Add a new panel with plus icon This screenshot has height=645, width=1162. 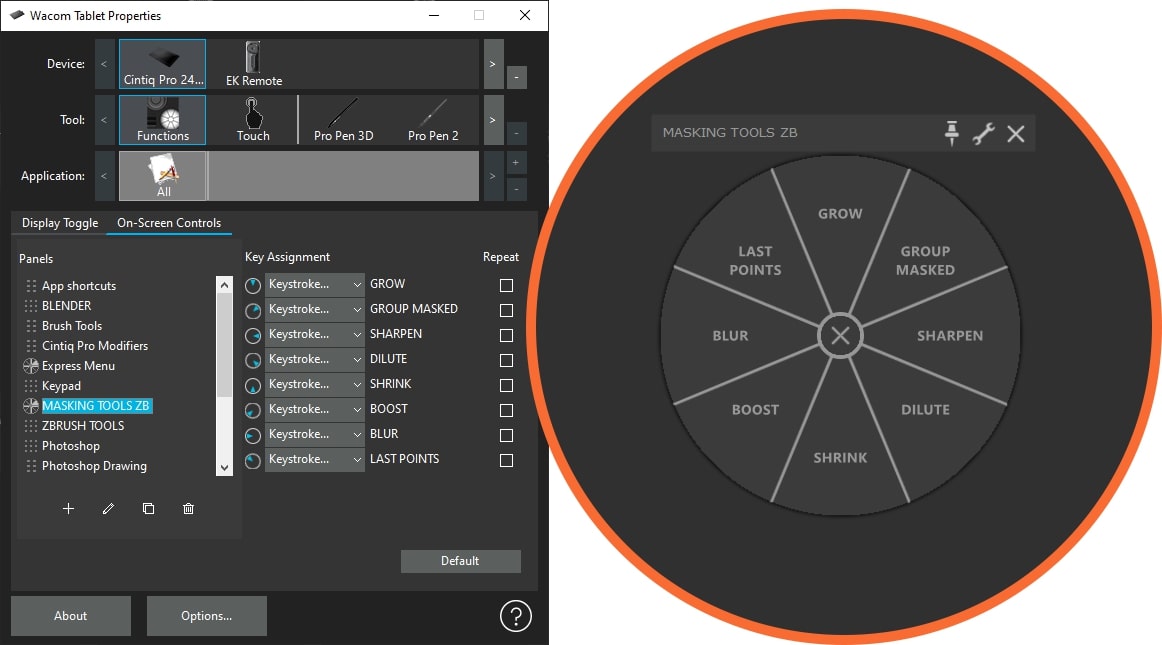click(x=68, y=509)
